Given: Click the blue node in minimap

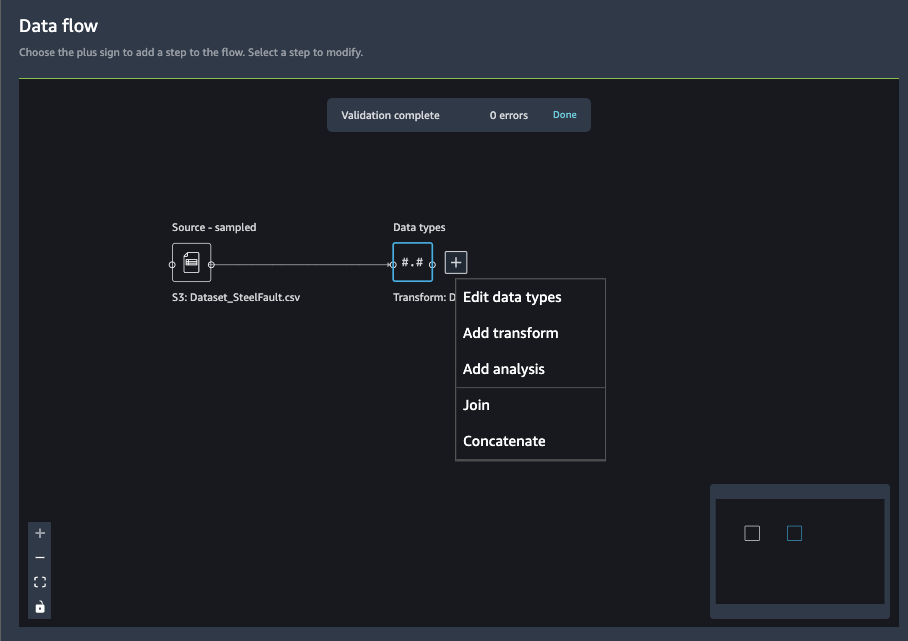Looking at the screenshot, I should 794,533.
